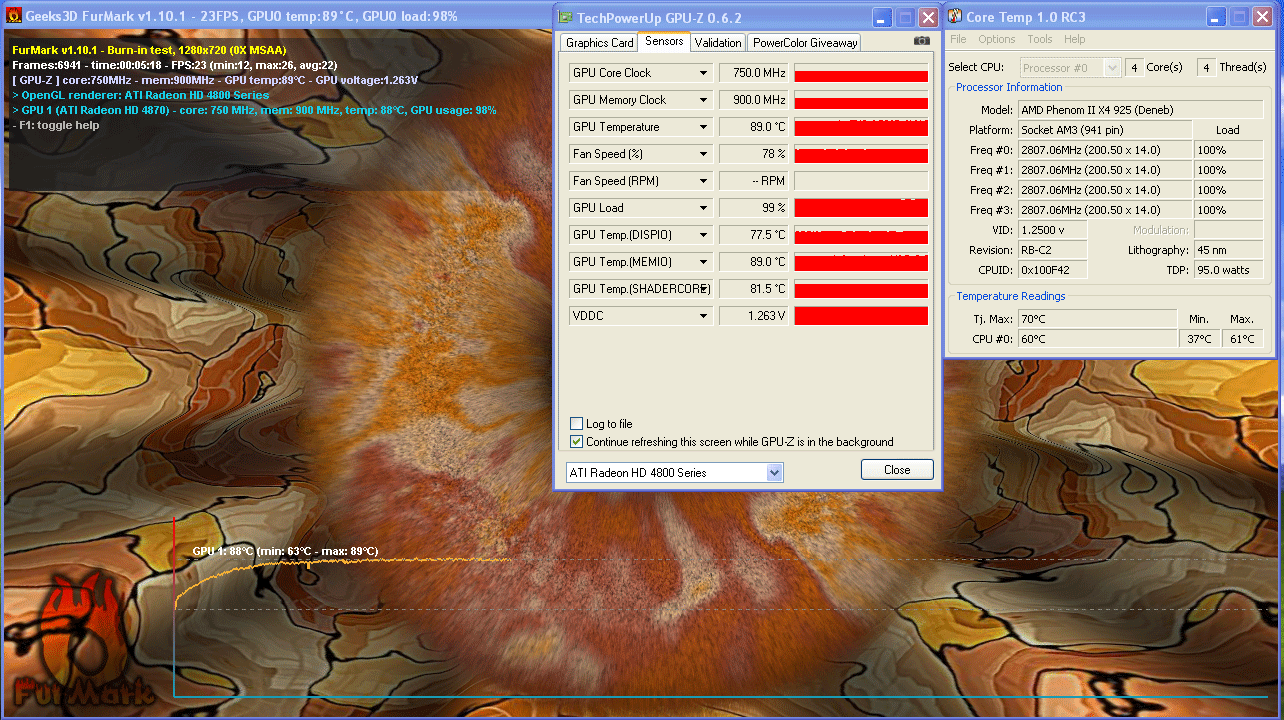1284x720 pixels.
Task: Open the PowerColor Giveaway tab
Action: pyautogui.click(x=804, y=42)
